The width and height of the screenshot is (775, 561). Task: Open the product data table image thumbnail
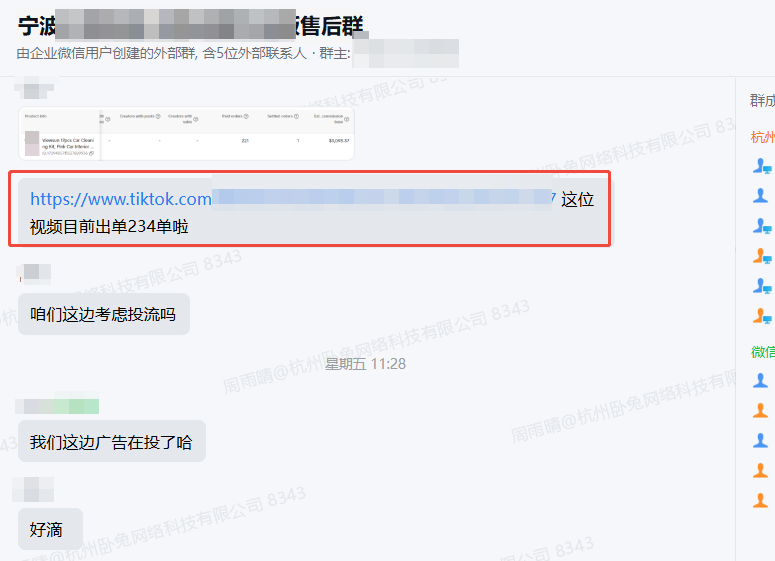click(x=186, y=133)
